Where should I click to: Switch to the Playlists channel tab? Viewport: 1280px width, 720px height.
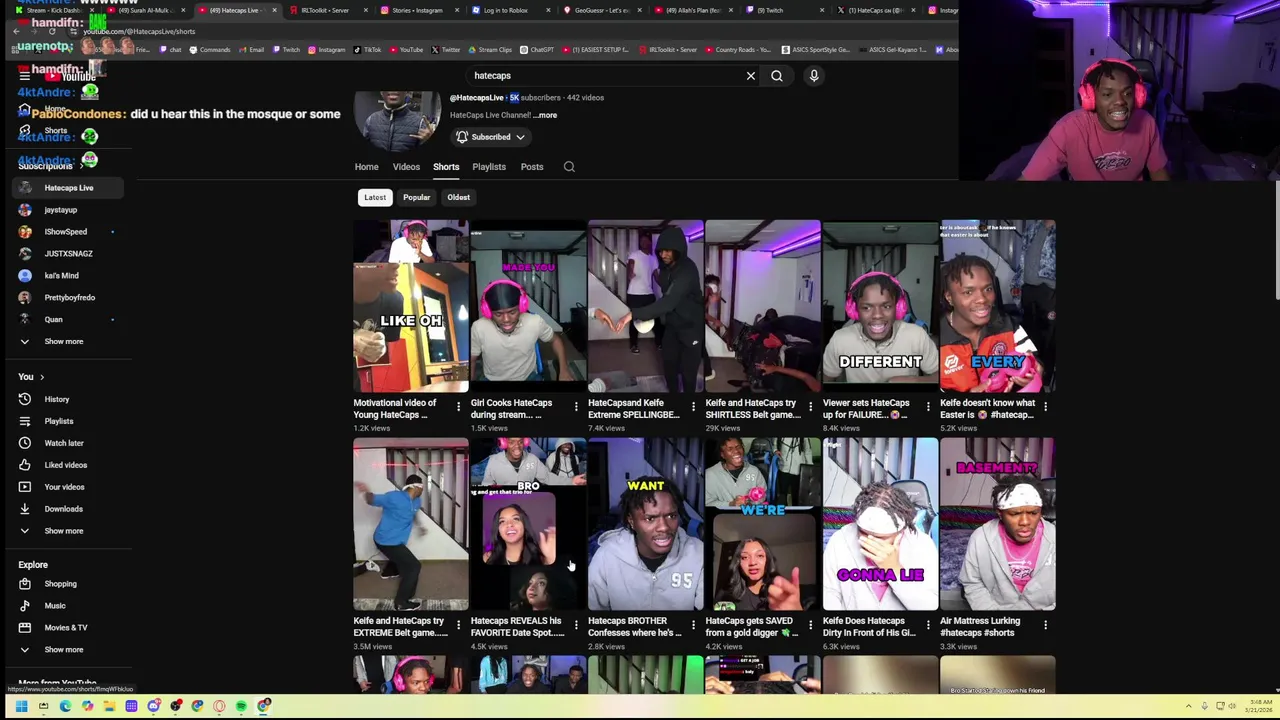(x=489, y=167)
